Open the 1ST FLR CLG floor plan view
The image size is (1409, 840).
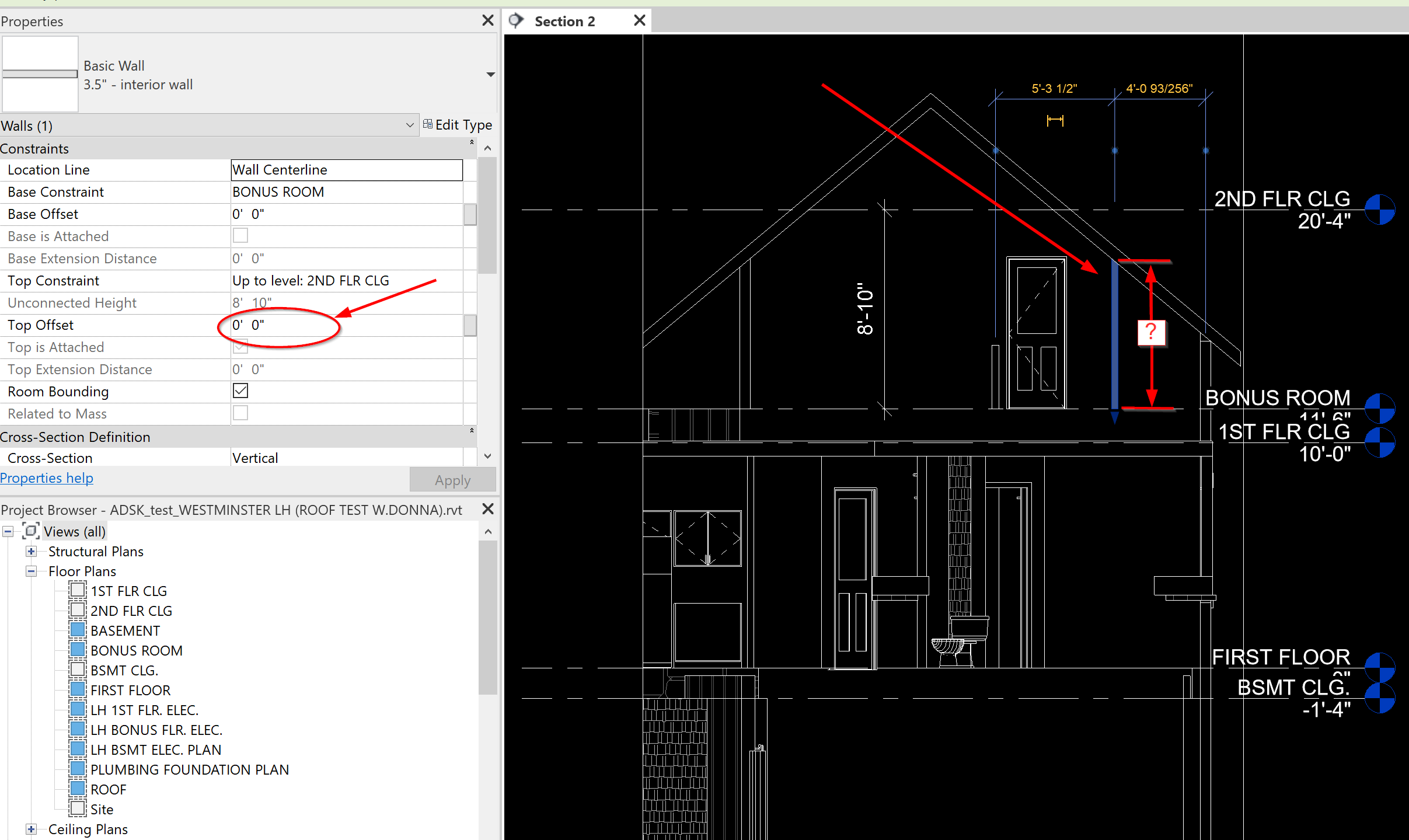click(129, 590)
